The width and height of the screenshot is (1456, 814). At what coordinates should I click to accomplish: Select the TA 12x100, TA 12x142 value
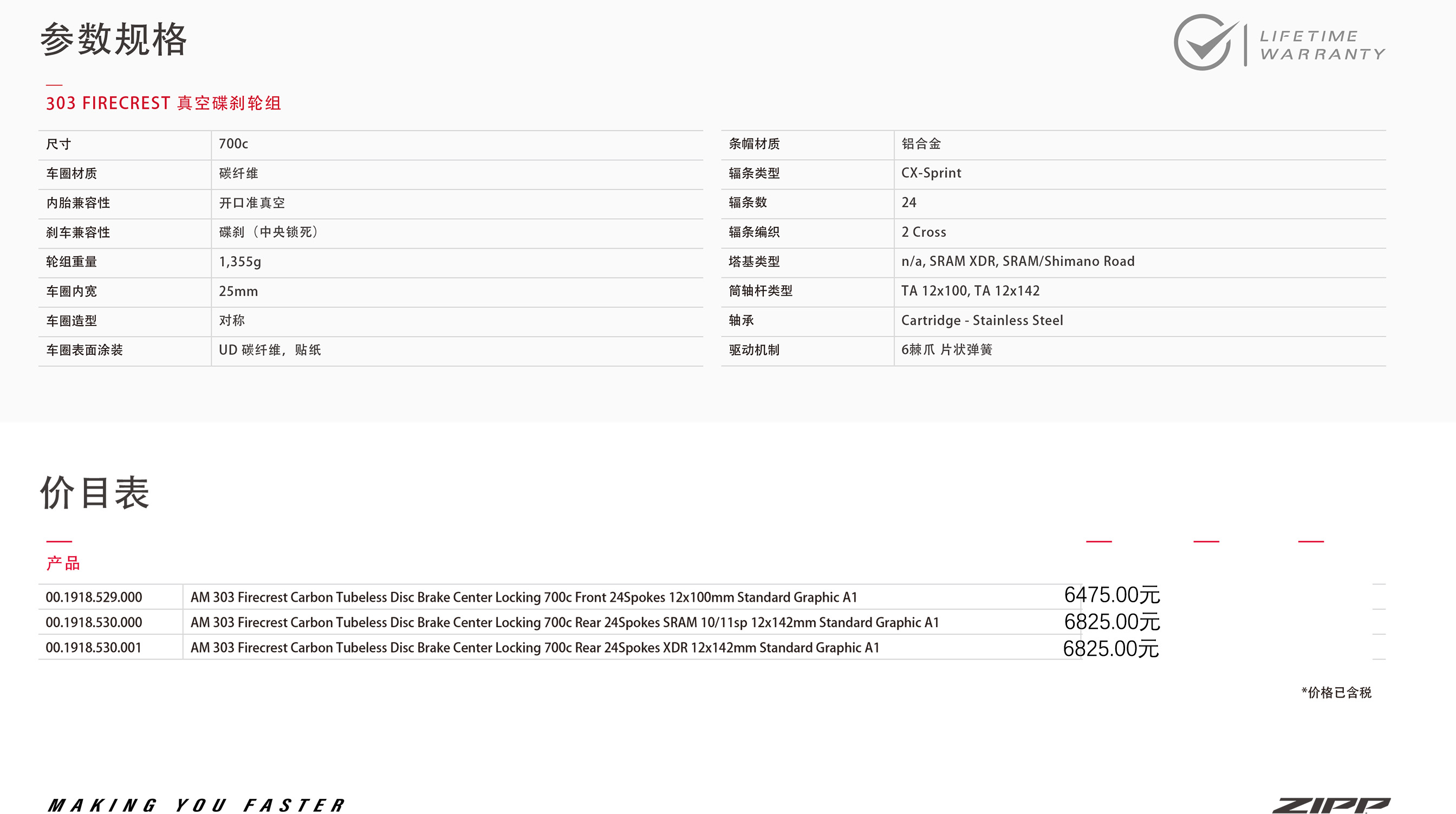971,290
